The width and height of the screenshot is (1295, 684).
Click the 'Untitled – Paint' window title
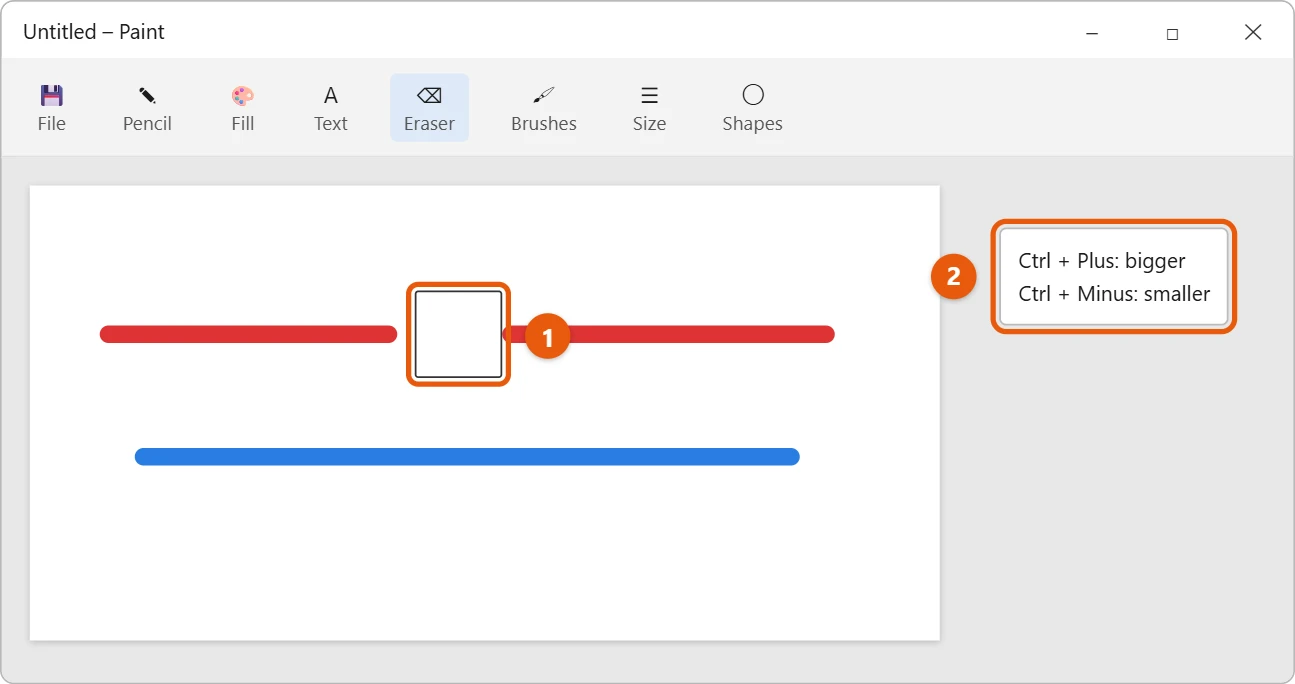94,32
